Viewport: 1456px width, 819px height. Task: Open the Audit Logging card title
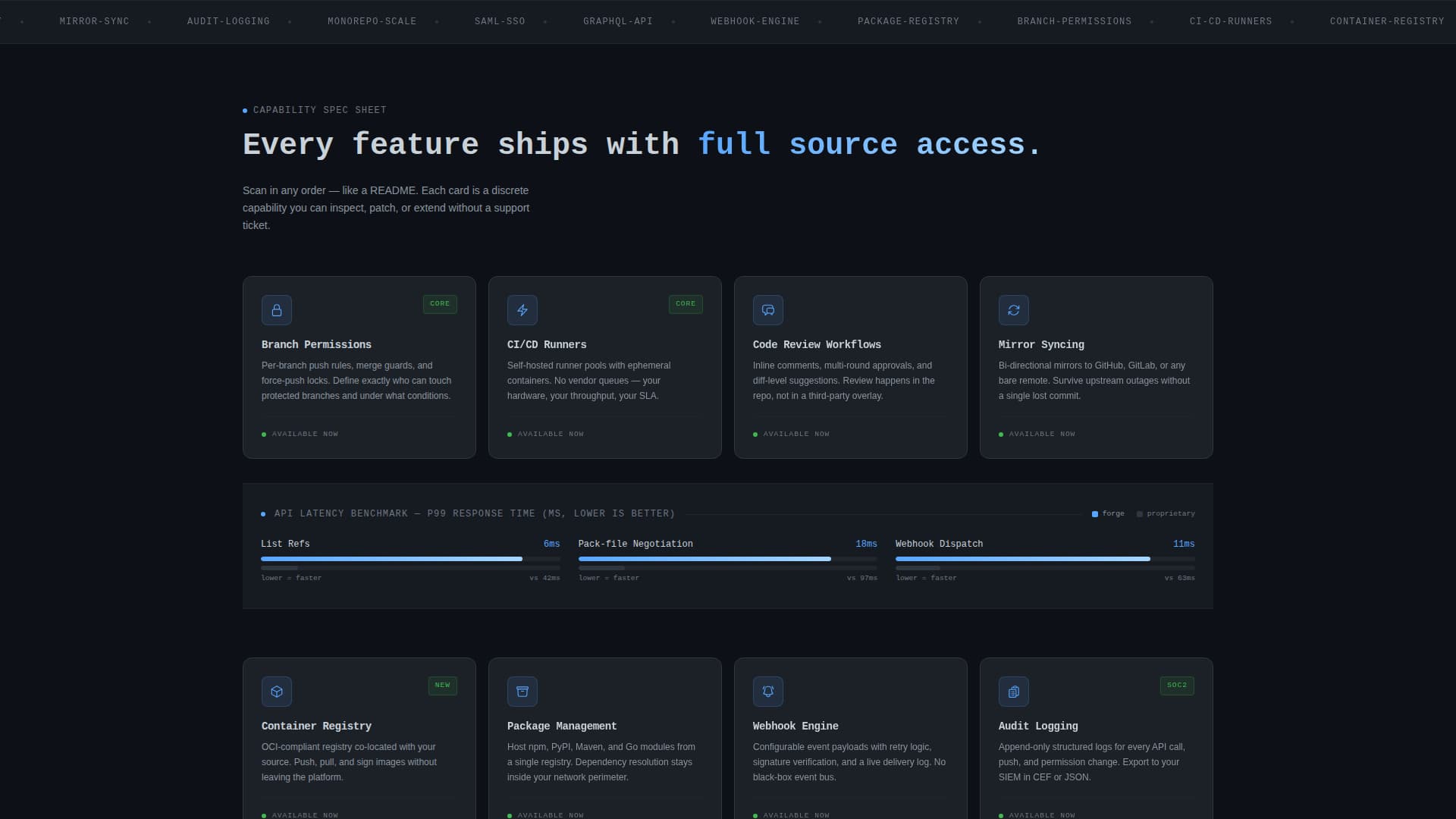(x=1038, y=726)
